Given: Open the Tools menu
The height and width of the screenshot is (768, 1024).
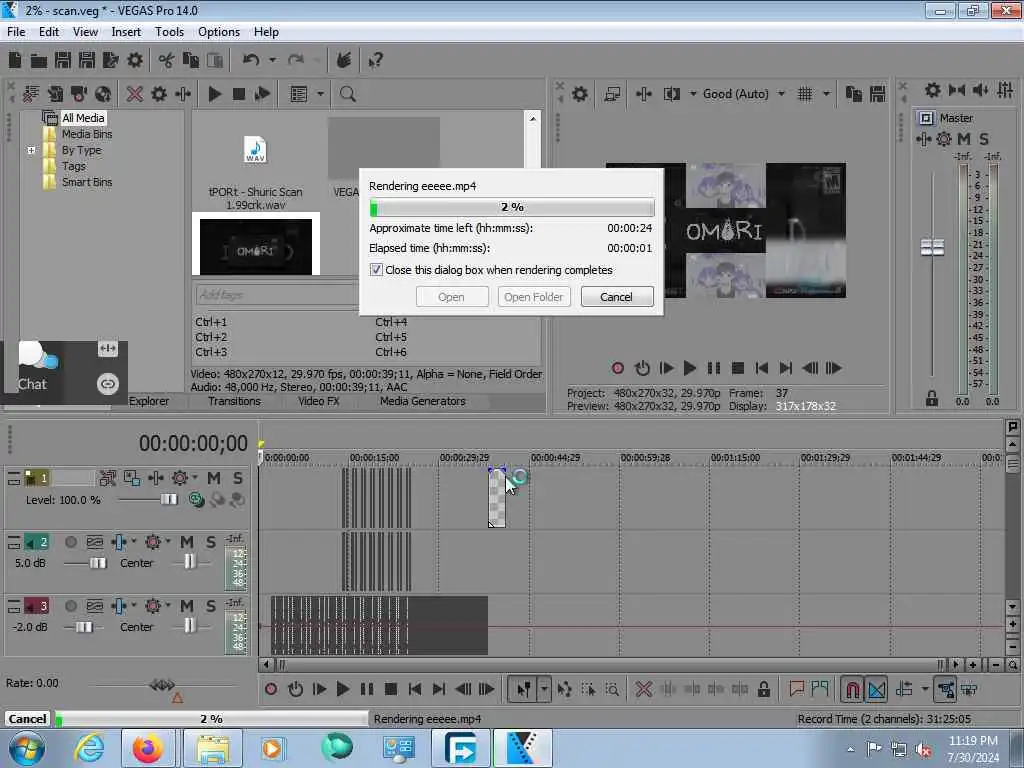Looking at the screenshot, I should pos(169,32).
